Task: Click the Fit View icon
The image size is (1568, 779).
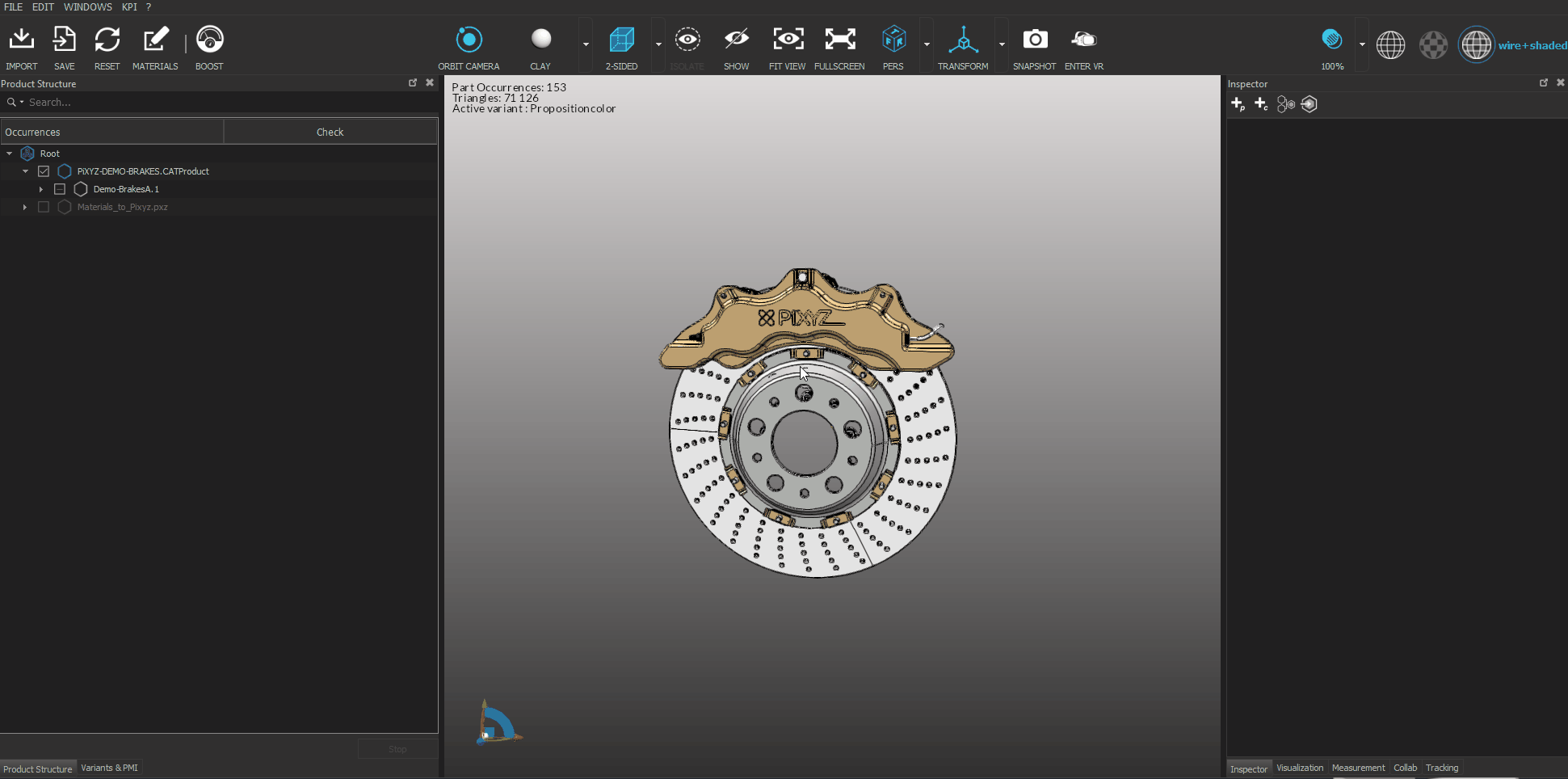Action: coord(788,40)
